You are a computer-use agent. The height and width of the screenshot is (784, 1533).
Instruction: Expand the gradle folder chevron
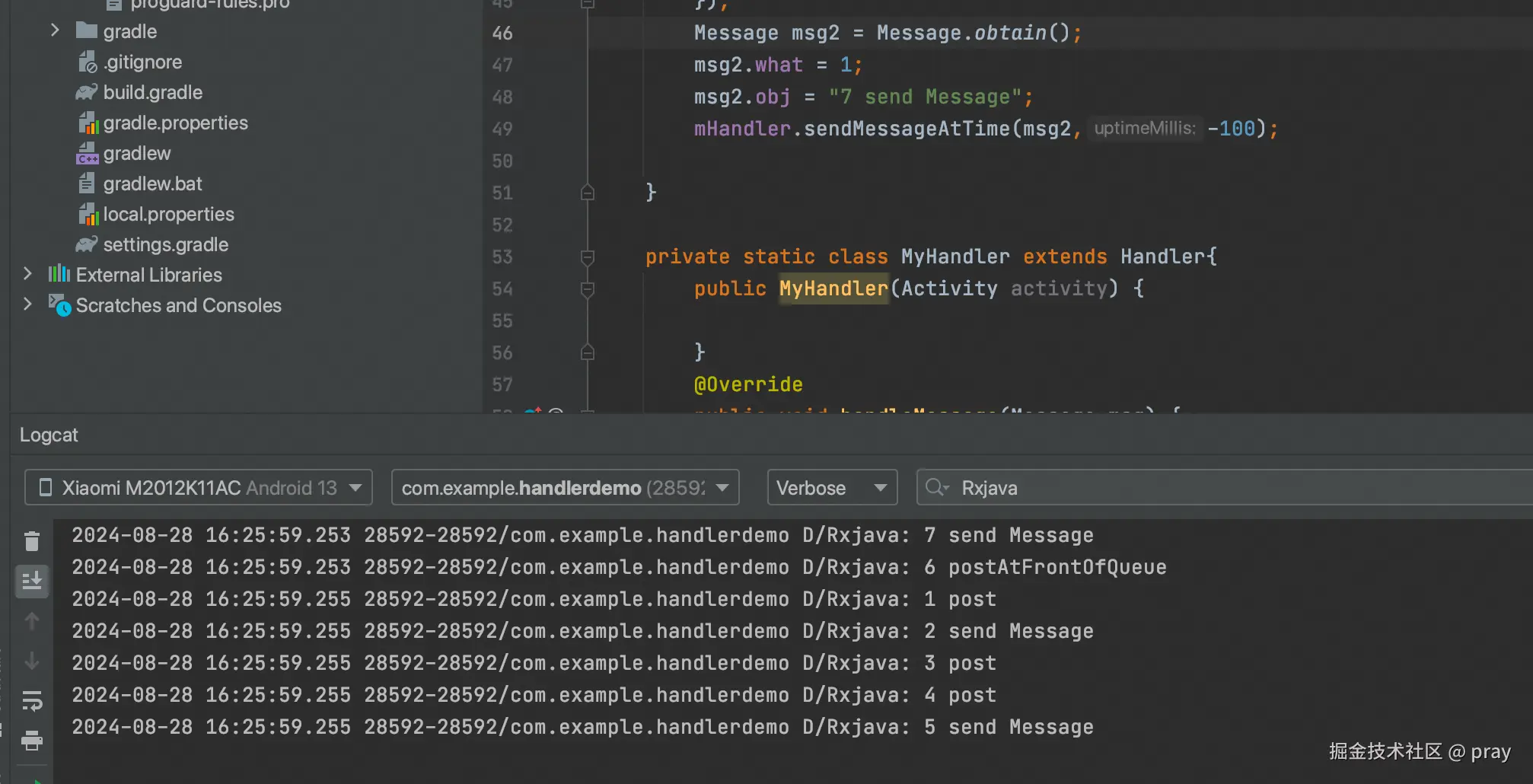point(55,30)
